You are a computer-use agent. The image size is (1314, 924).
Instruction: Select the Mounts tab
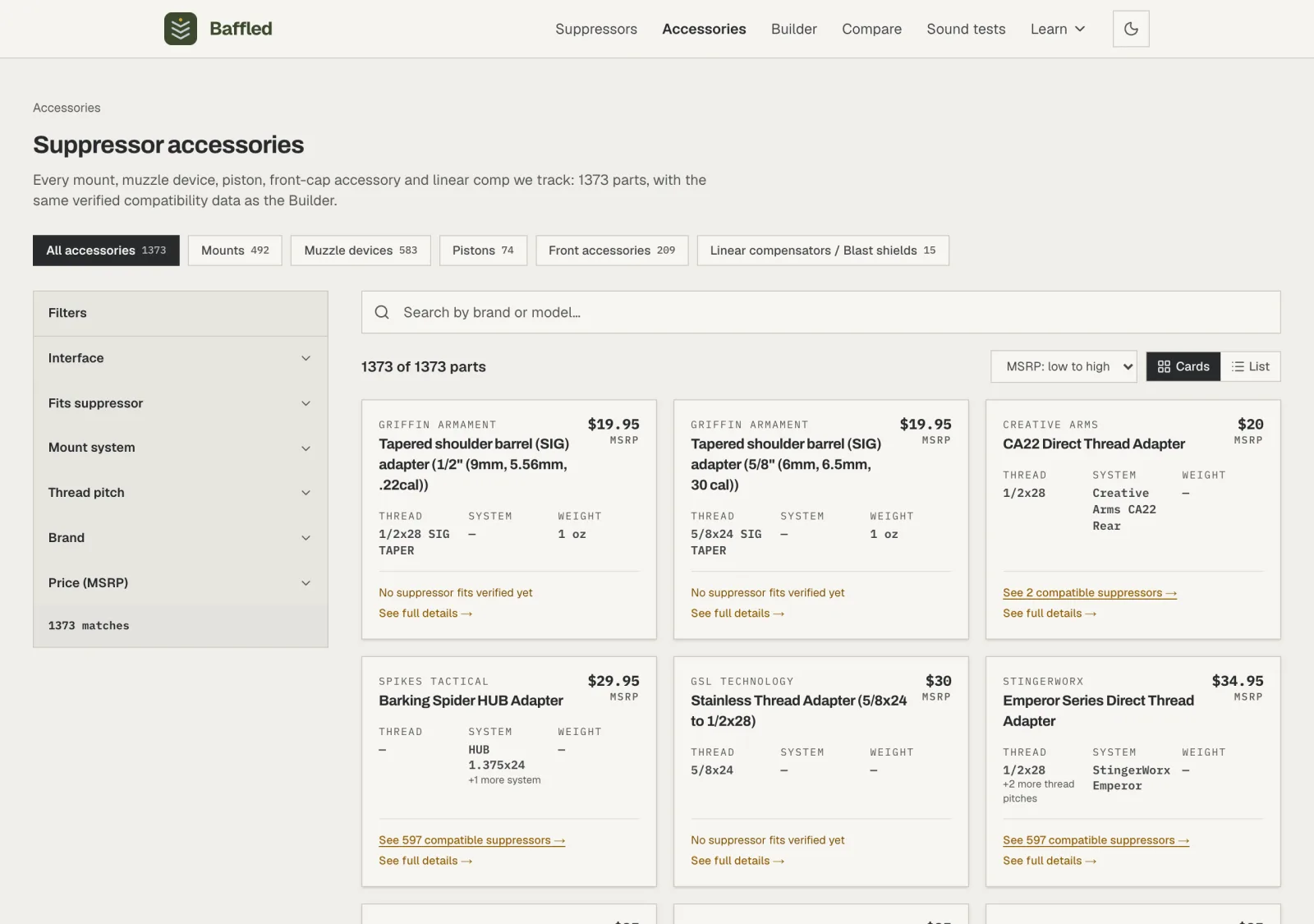pos(235,251)
